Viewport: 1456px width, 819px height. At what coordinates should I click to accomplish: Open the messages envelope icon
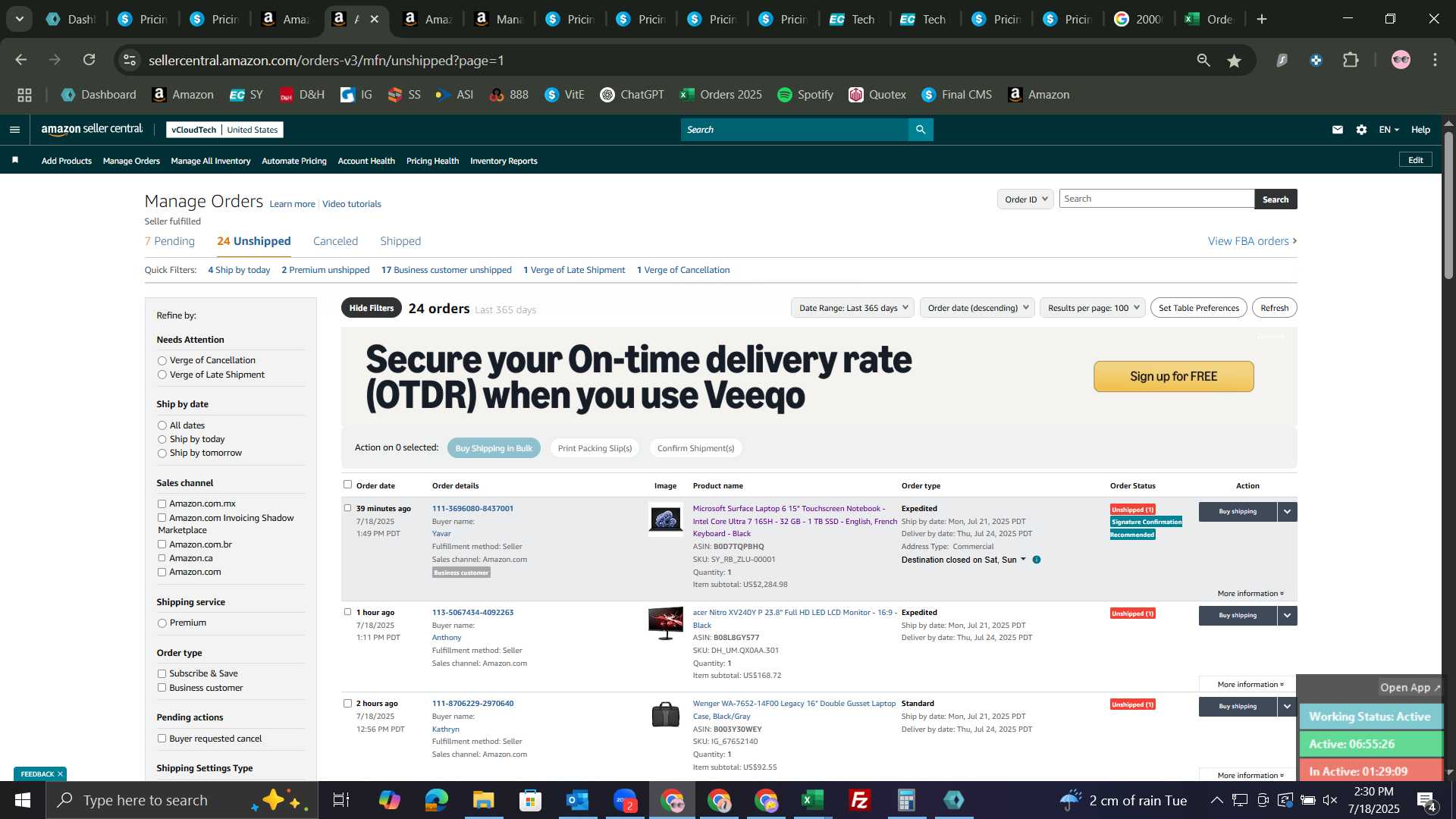tap(1338, 130)
